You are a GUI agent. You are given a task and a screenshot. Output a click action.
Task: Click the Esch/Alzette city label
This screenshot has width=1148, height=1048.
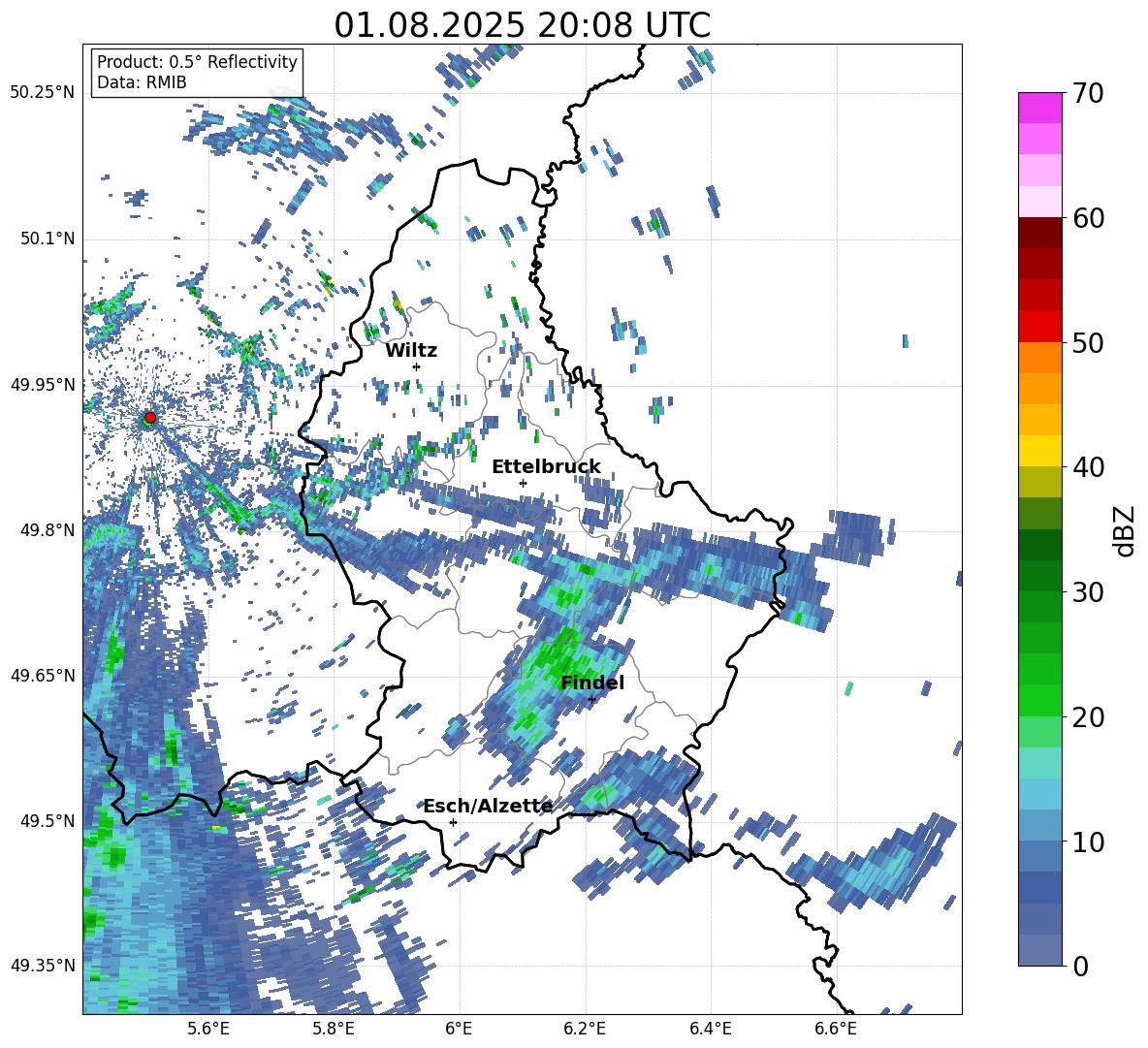click(488, 806)
